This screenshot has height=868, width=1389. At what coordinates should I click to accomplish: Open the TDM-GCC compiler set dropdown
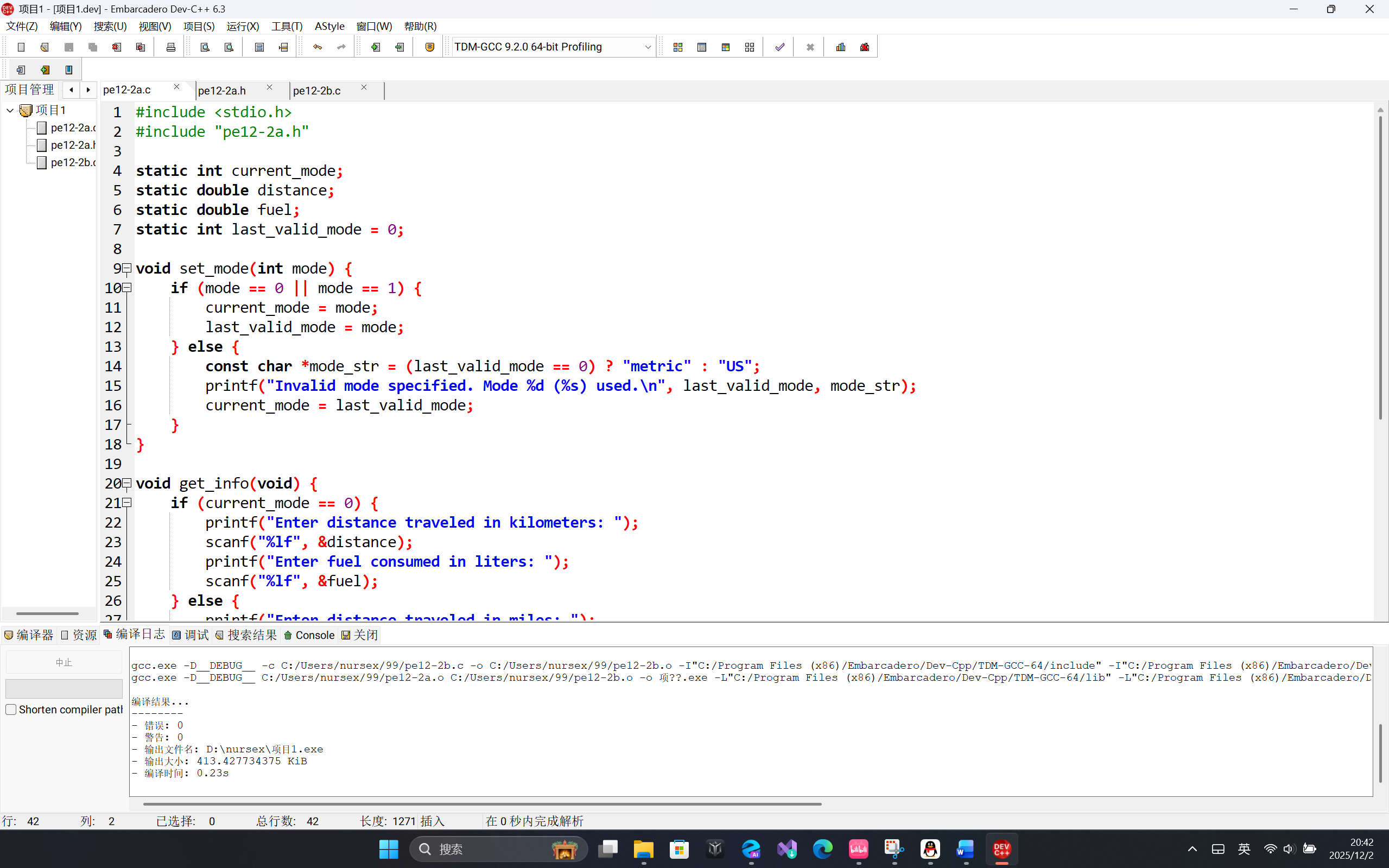[x=648, y=47]
